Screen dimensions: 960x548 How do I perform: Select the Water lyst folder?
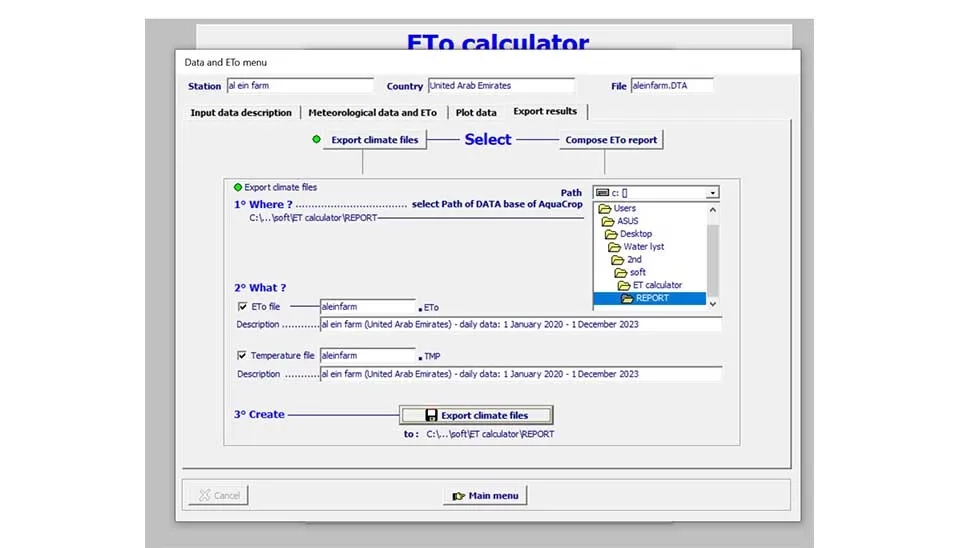[x=643, y=247]
